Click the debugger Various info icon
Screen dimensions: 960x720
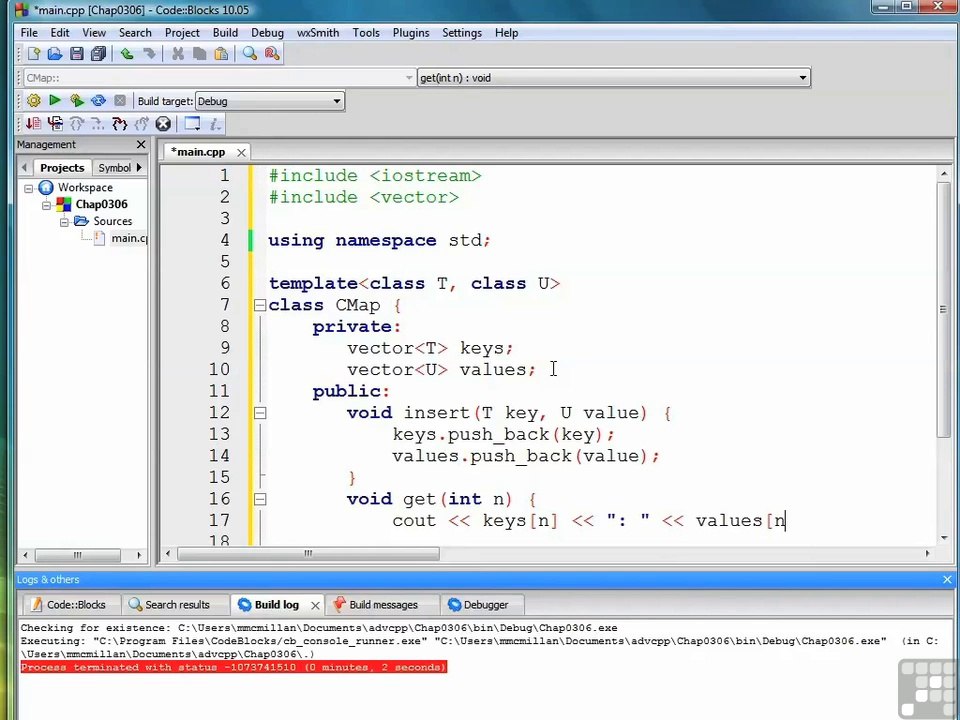pyautogui.click(x=215, y=124)
